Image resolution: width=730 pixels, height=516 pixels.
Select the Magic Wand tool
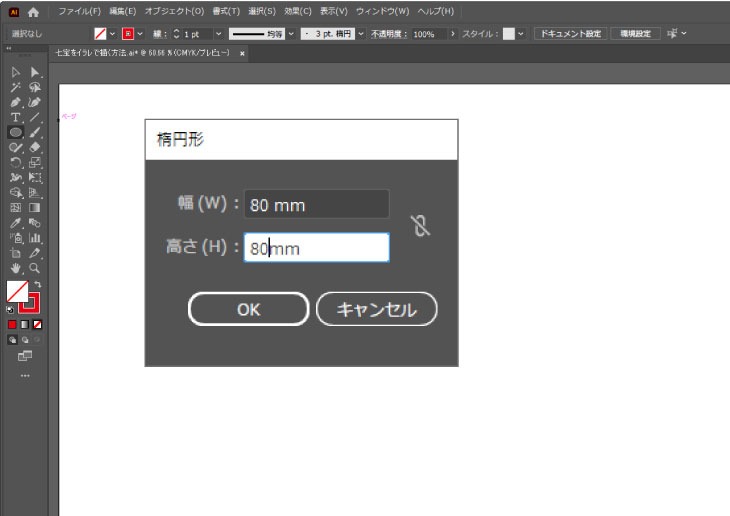point(15,87)
